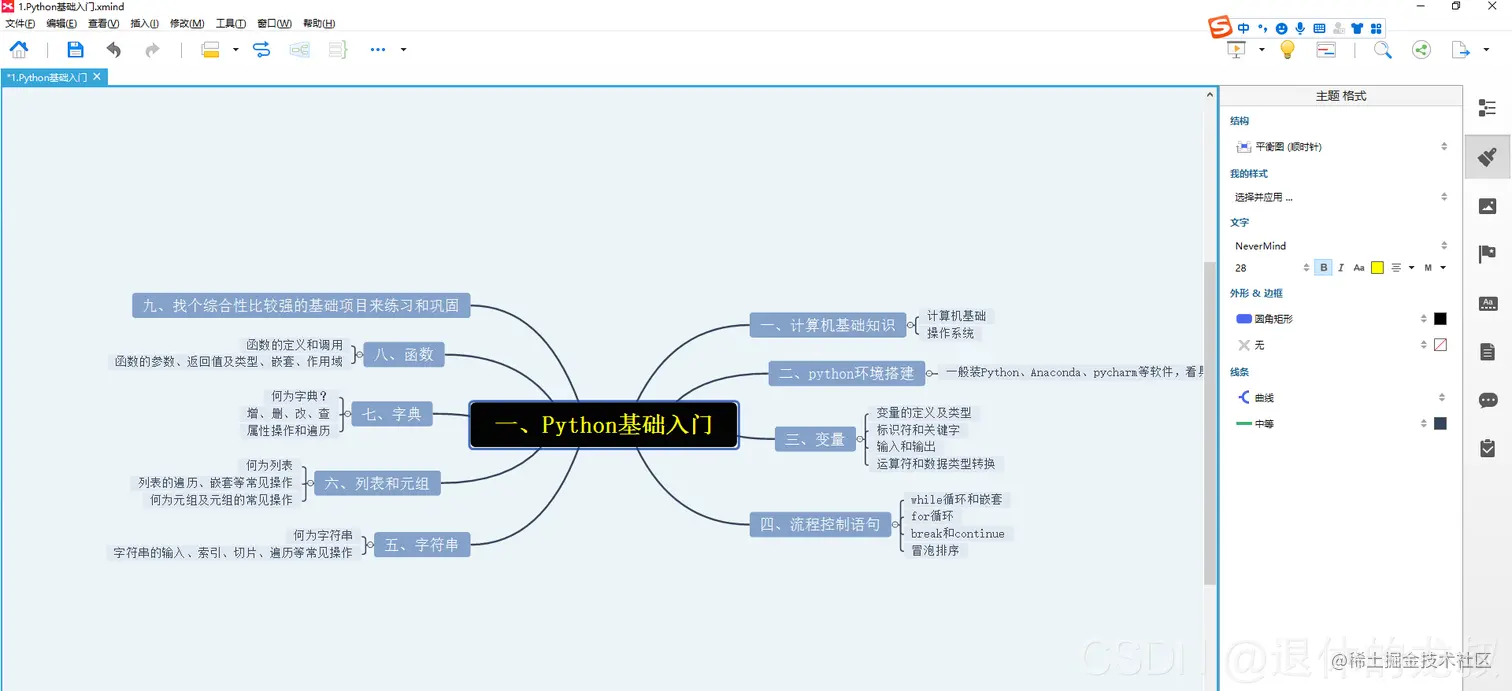The width and height of the screenshot is (1512, 691).
Task: Start presentation mode from the top-right icon
Action: 1238,49
